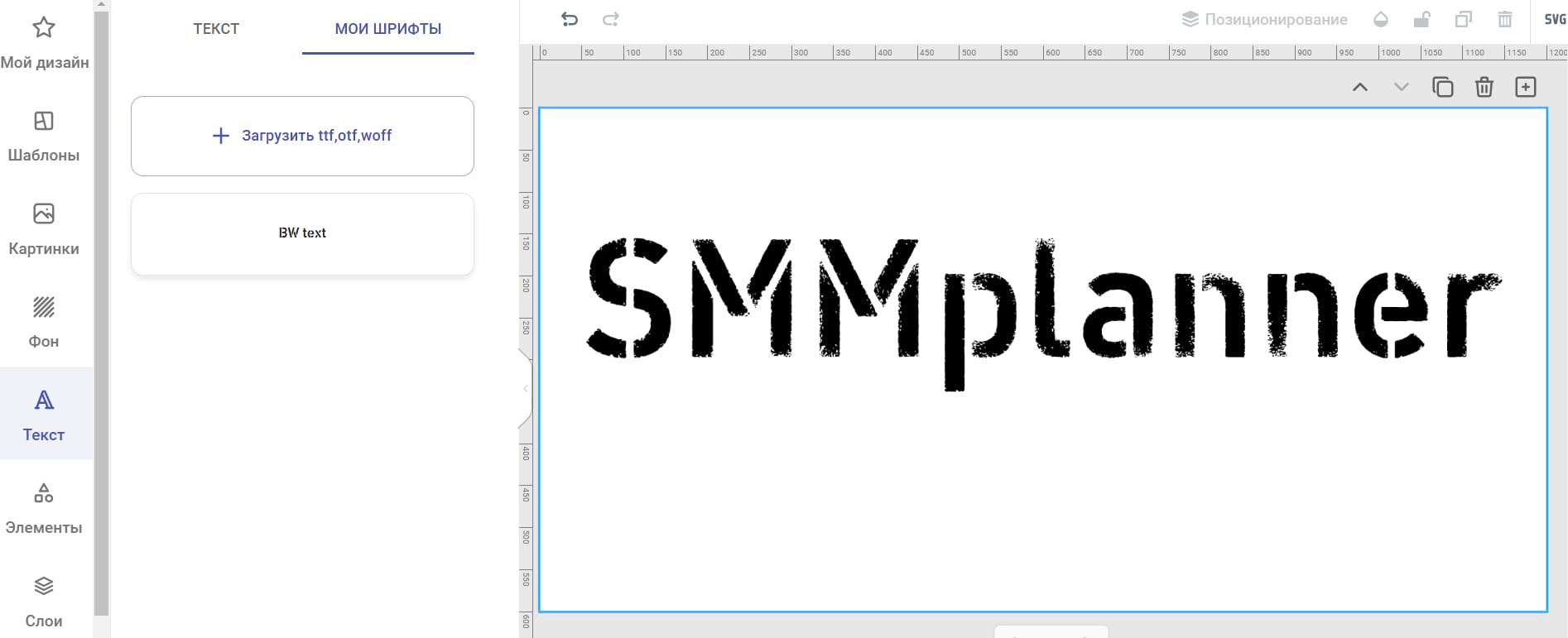Click the redo arrow in the toolbar
Viewport: 1568px width, 638px height.
(x=610, y=19)
